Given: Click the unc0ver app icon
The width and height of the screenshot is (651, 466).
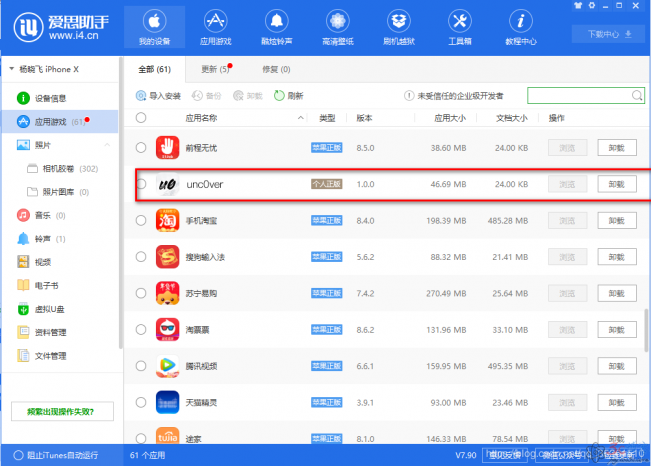Looking at the screenshot, I should coord(167,184).
